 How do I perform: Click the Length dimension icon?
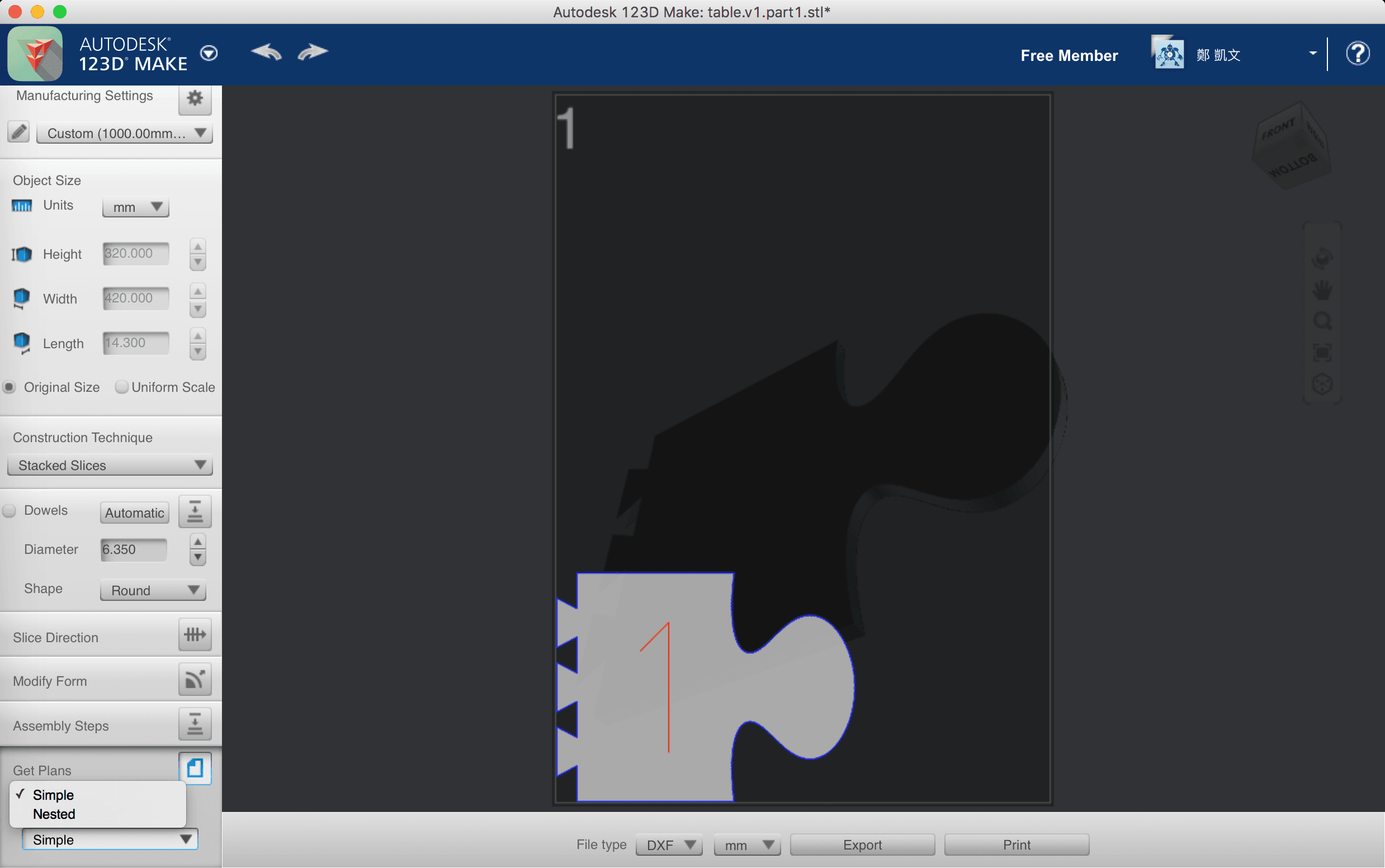tap(22, 343)
